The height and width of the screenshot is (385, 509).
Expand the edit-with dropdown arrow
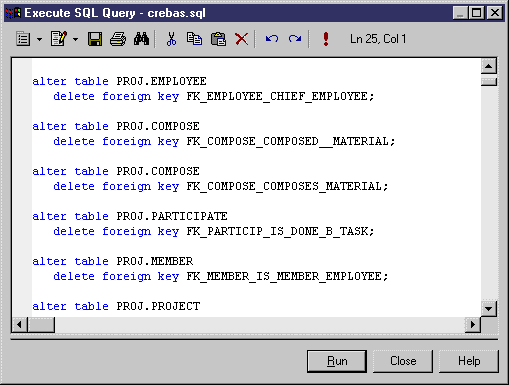tap(75, 39)
